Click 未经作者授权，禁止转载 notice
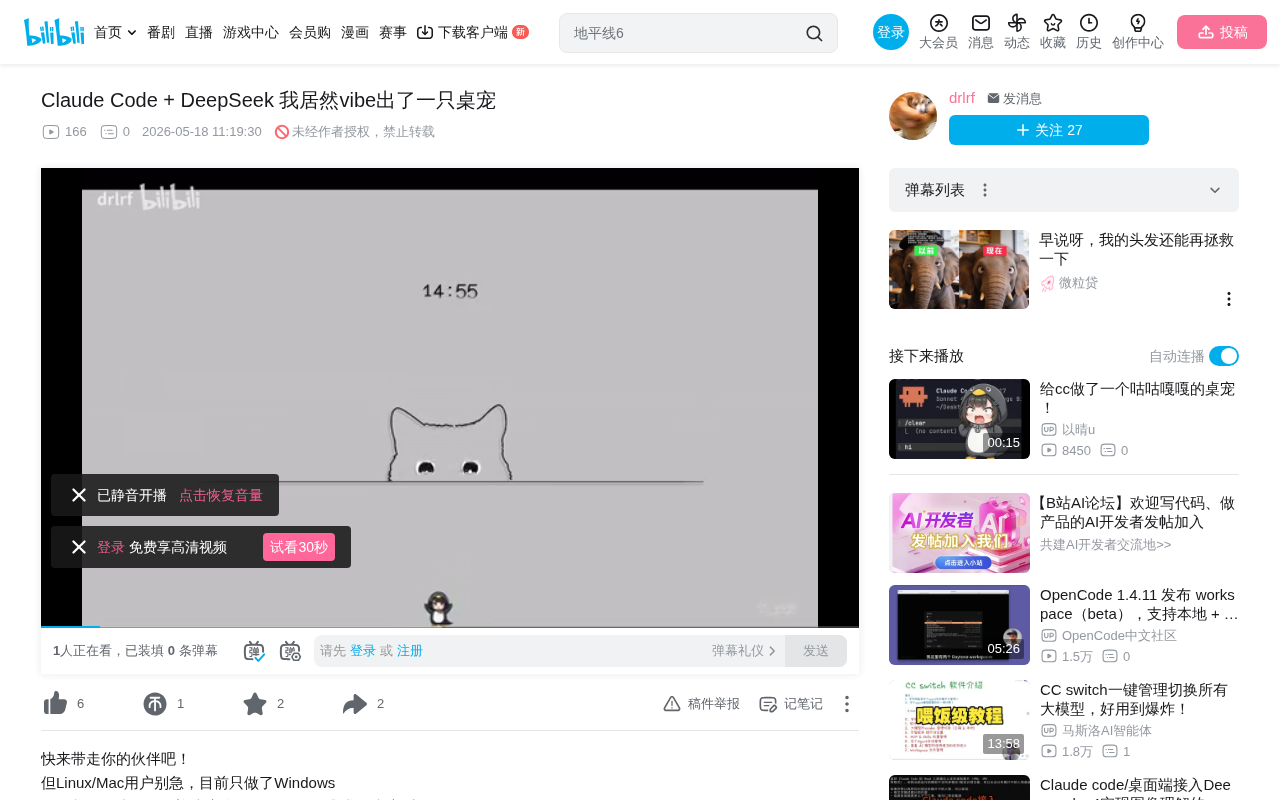 pyautogui.click(x=355, y=132)
